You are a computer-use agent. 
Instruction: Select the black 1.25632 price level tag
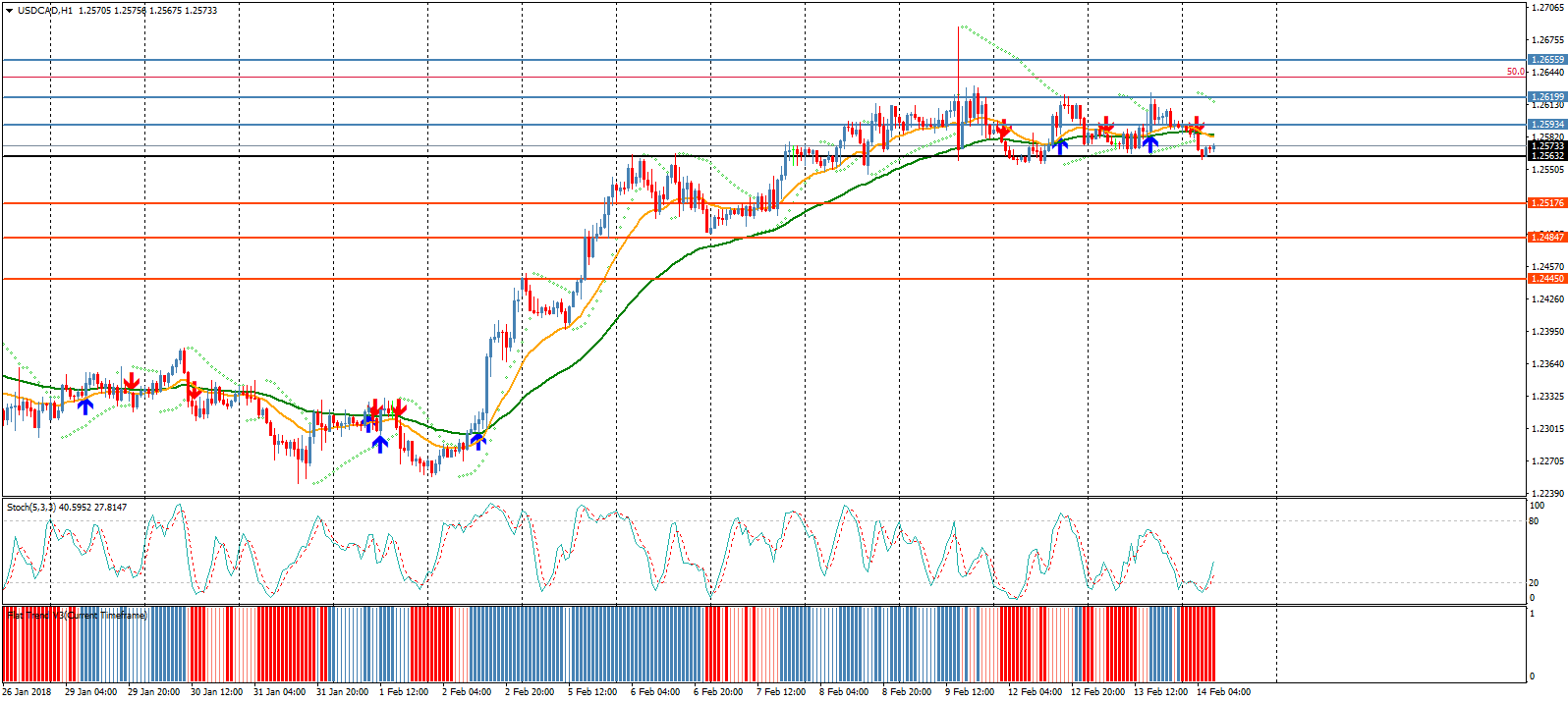tap(1547, 156)
